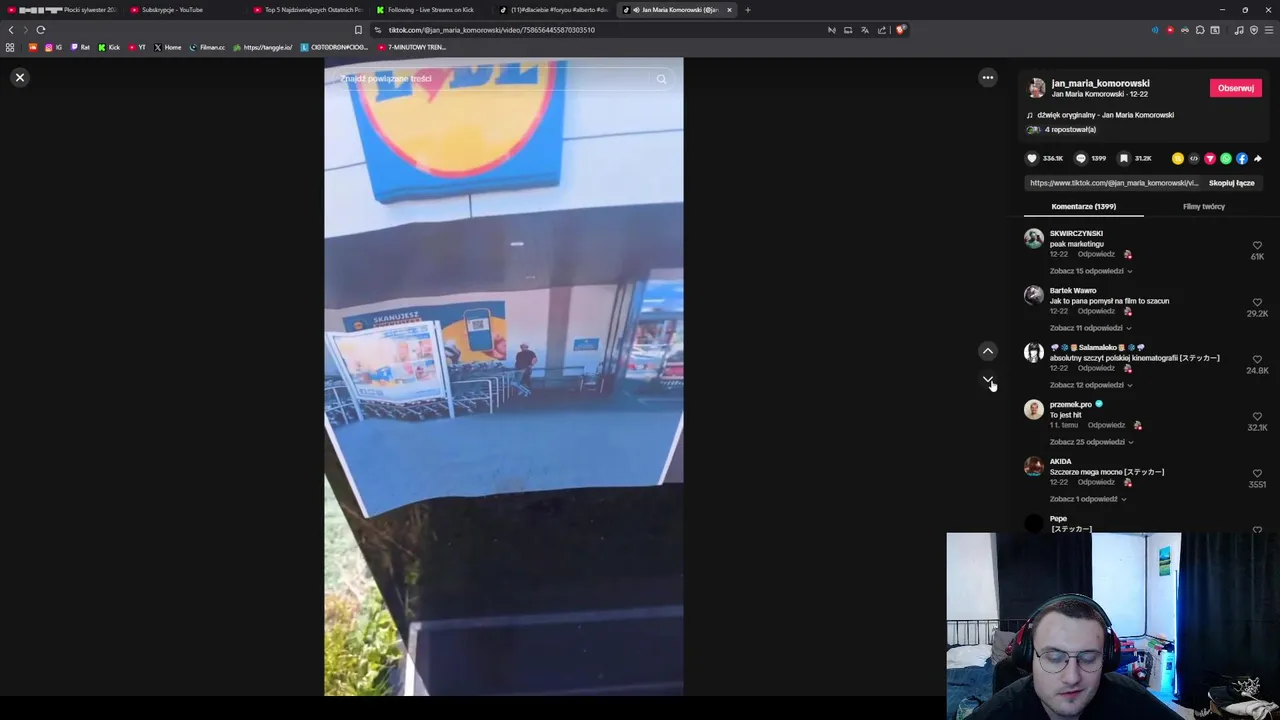Expand Zobacz 1 odpowiedź reply
This screenshot has height=720, width=1280.
[1087, 499]
